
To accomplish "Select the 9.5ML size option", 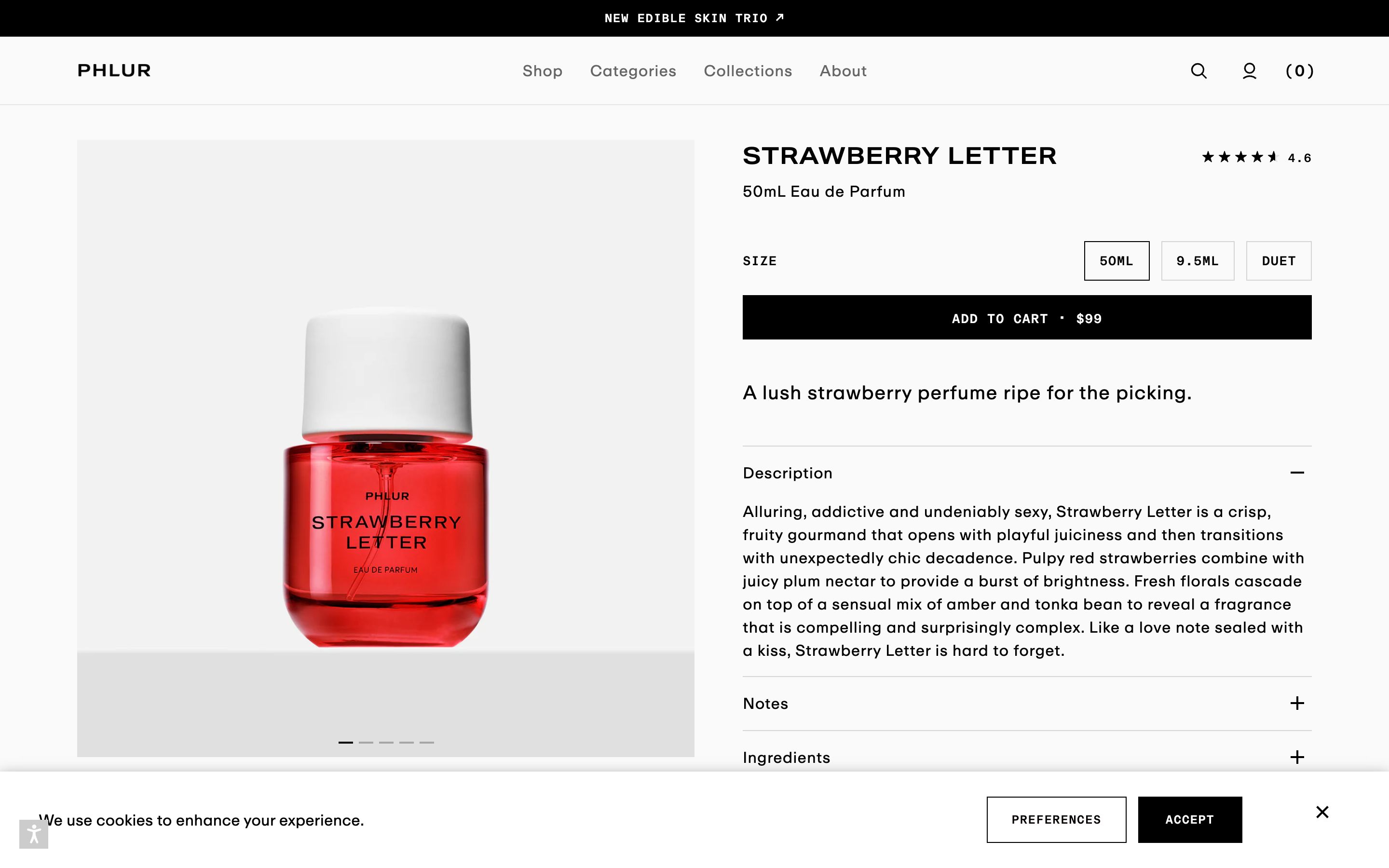I will [x=1198, y=260].
